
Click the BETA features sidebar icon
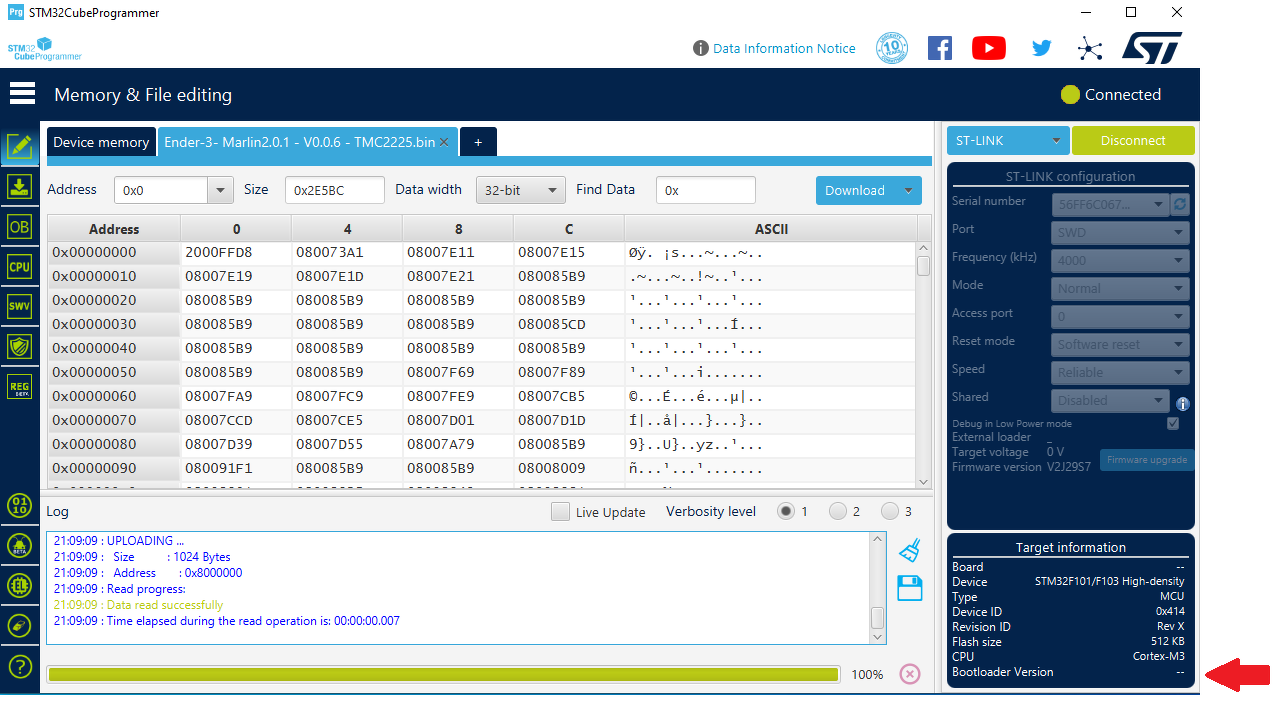[20, 545]
